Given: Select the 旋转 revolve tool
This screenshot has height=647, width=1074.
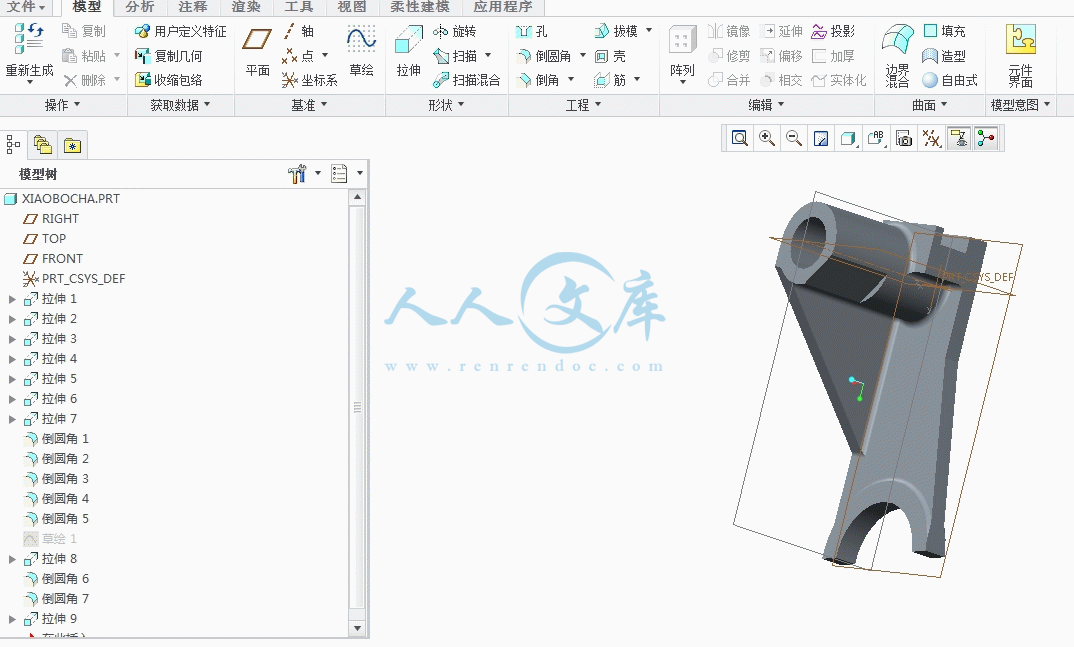Looking at the screenshot, I should point(455,31).
